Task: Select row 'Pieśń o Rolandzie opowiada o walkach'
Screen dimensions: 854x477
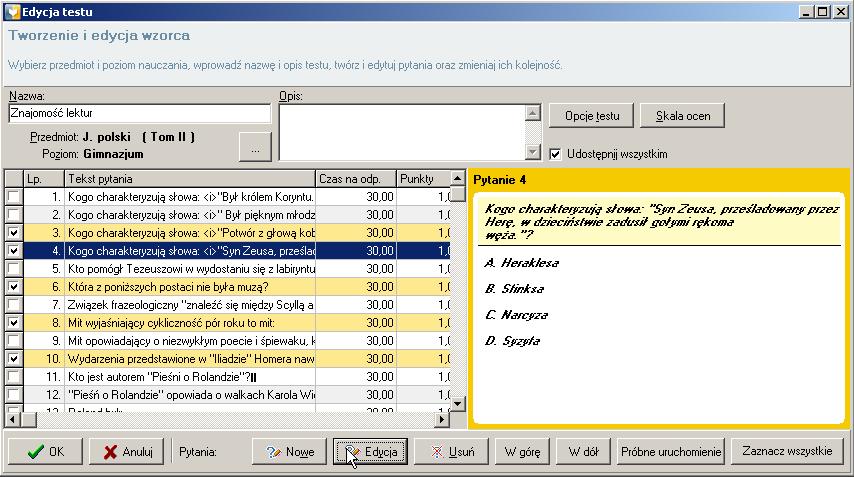Action: [x=228, y=394]
